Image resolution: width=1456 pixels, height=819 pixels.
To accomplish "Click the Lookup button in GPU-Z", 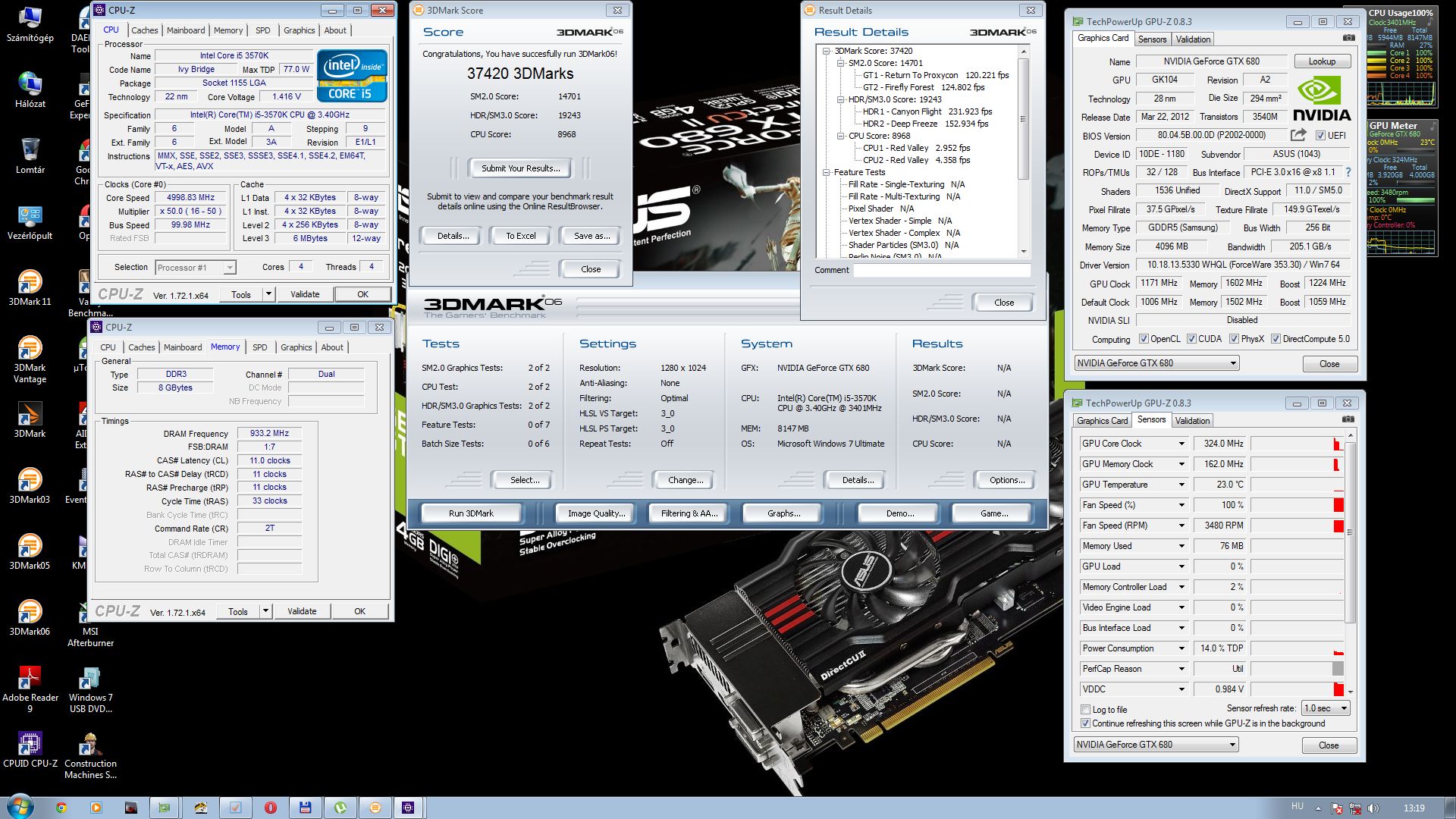I will (1322, 61).
